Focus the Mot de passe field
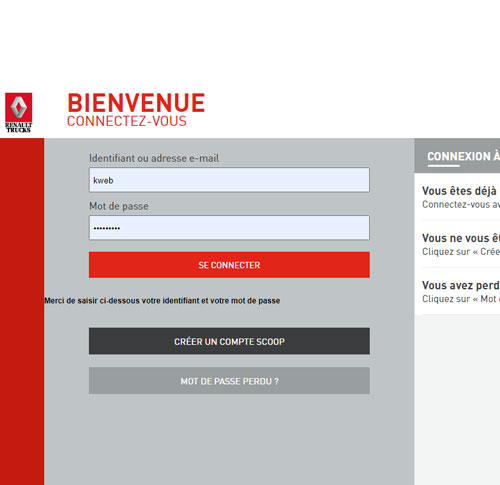The image size is (500, 485). click(x=229, y=228)
